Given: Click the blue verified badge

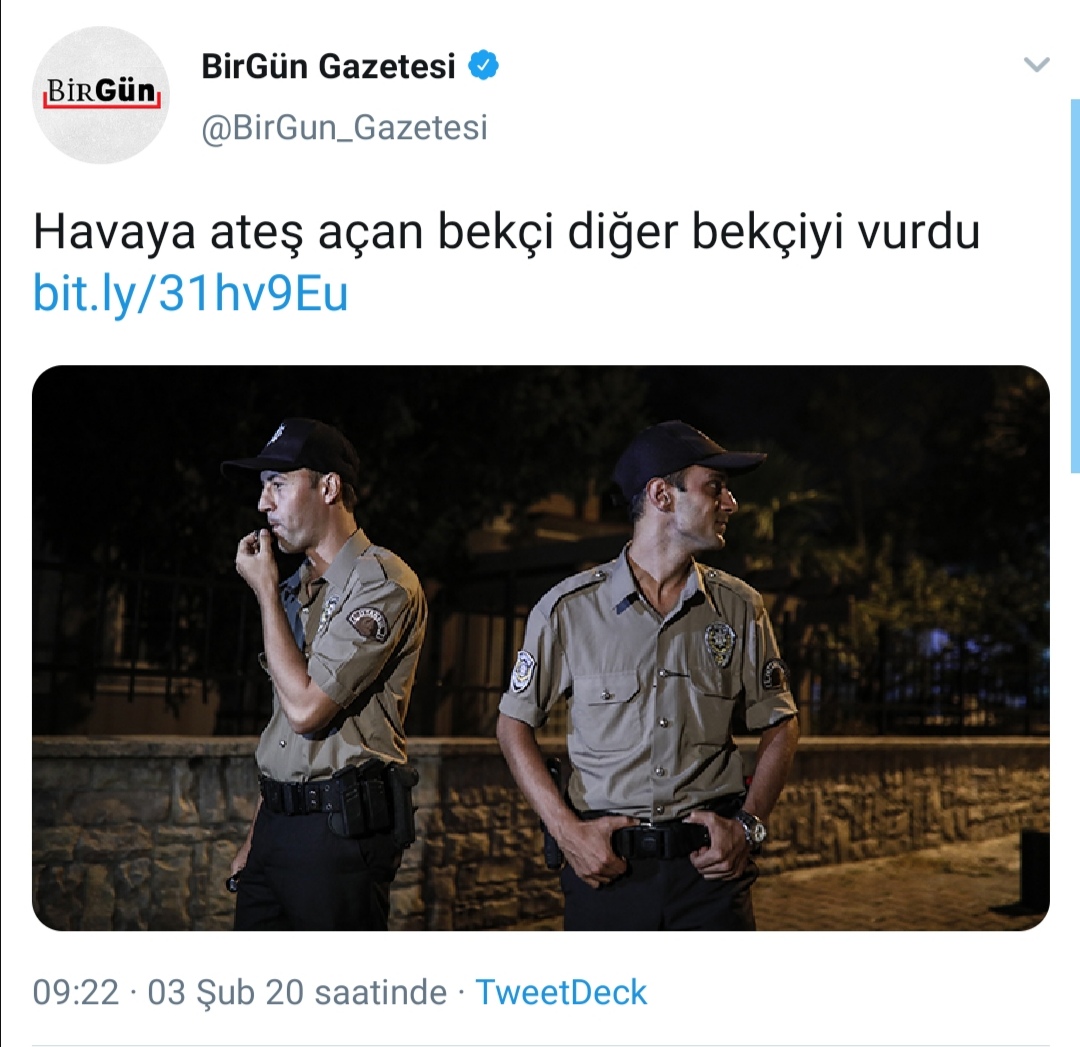Looking at the screenshot, I should click(484, 66).
